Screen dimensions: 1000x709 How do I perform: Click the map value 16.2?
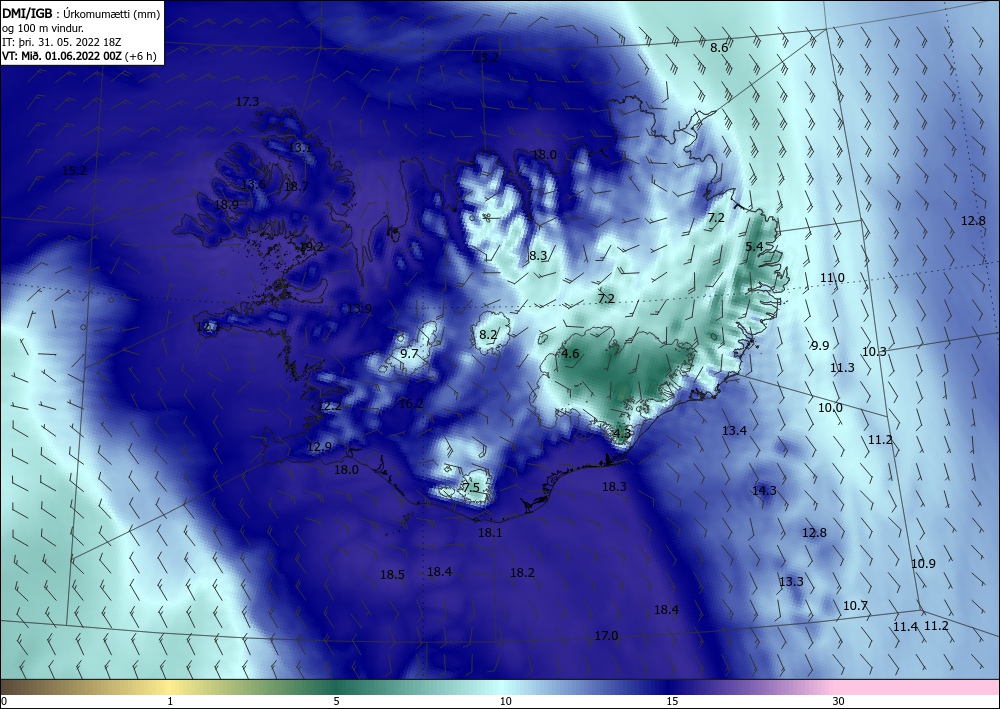point(411,404)
